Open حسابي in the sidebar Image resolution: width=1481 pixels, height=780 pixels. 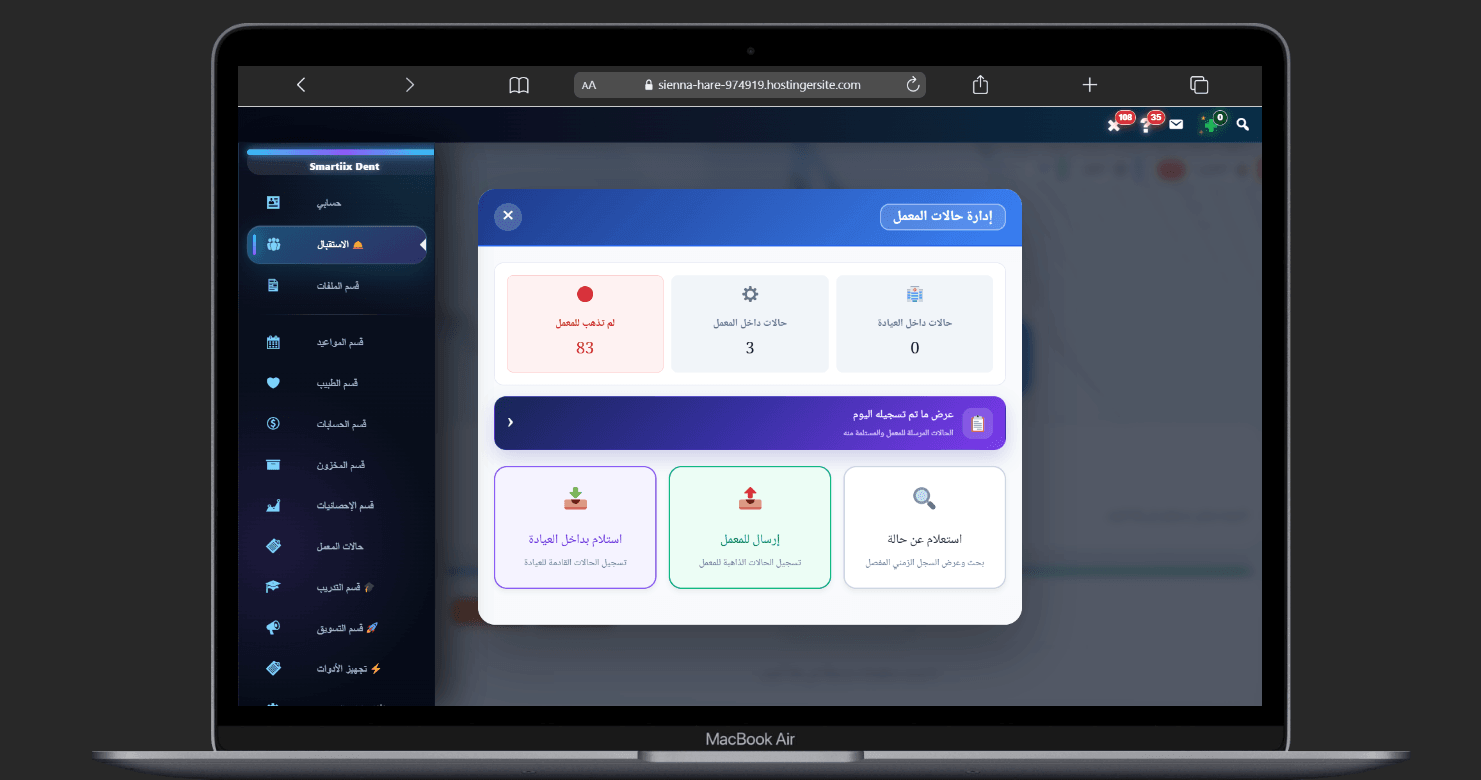click(337, 203)
